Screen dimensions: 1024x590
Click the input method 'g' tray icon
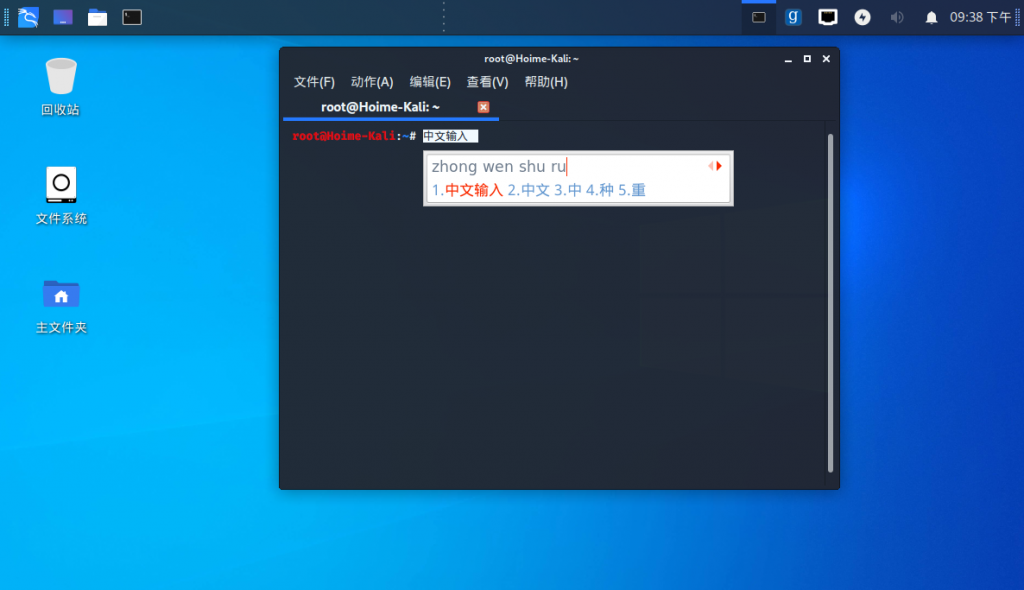click(x=793, y=17)
